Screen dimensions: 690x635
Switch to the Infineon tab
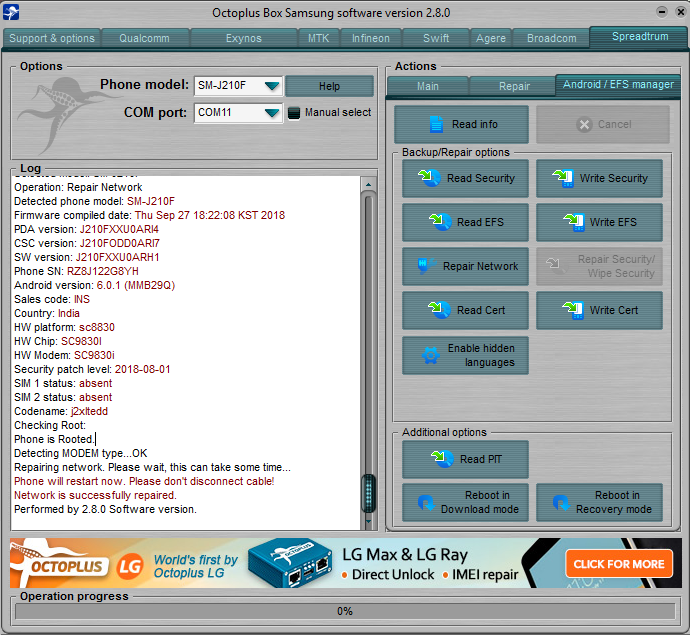click(x=371, y=38)
